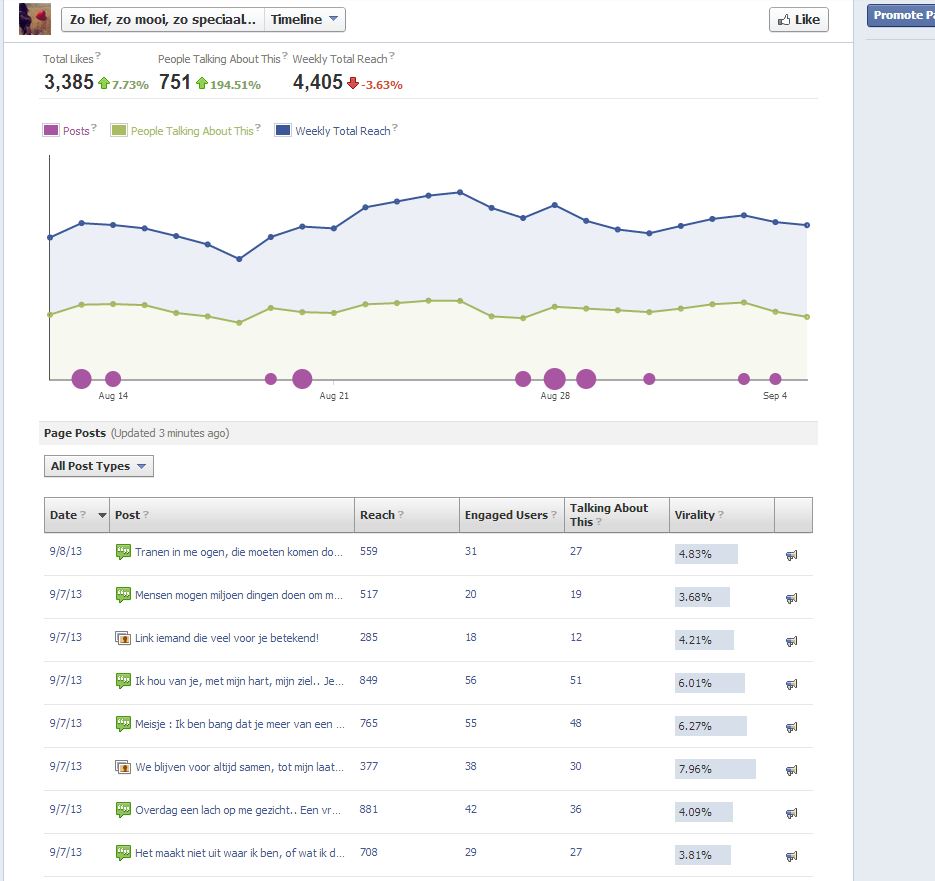Image resolution: width=935 pixels, height=881 pixels.
Task: Click help mark in Engaged Users column header
Action: (553, 514)
